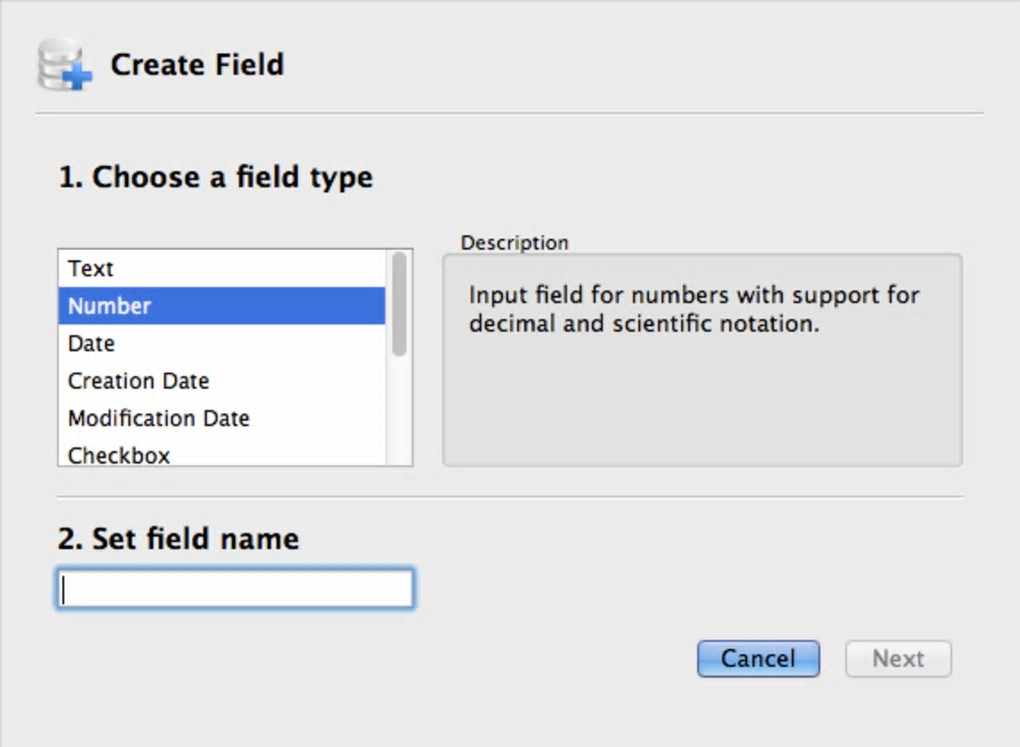
Task: Click the Choose a field type heading
Action: (215, 178)
